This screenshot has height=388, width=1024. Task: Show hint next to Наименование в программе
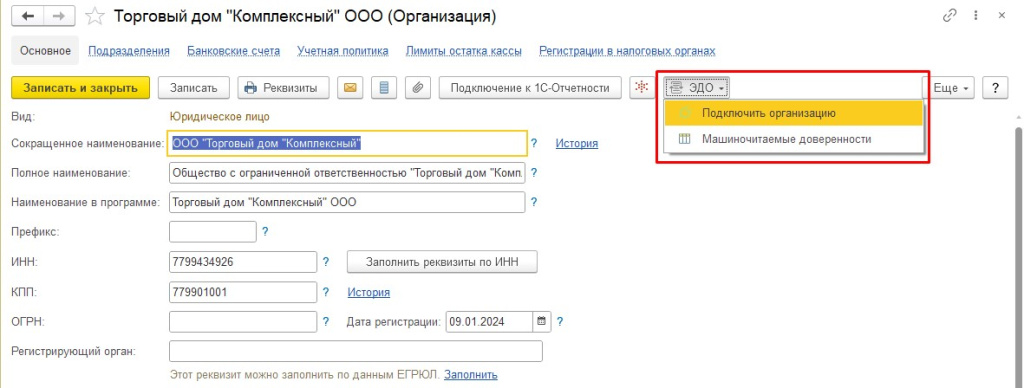tap(534, 202)
